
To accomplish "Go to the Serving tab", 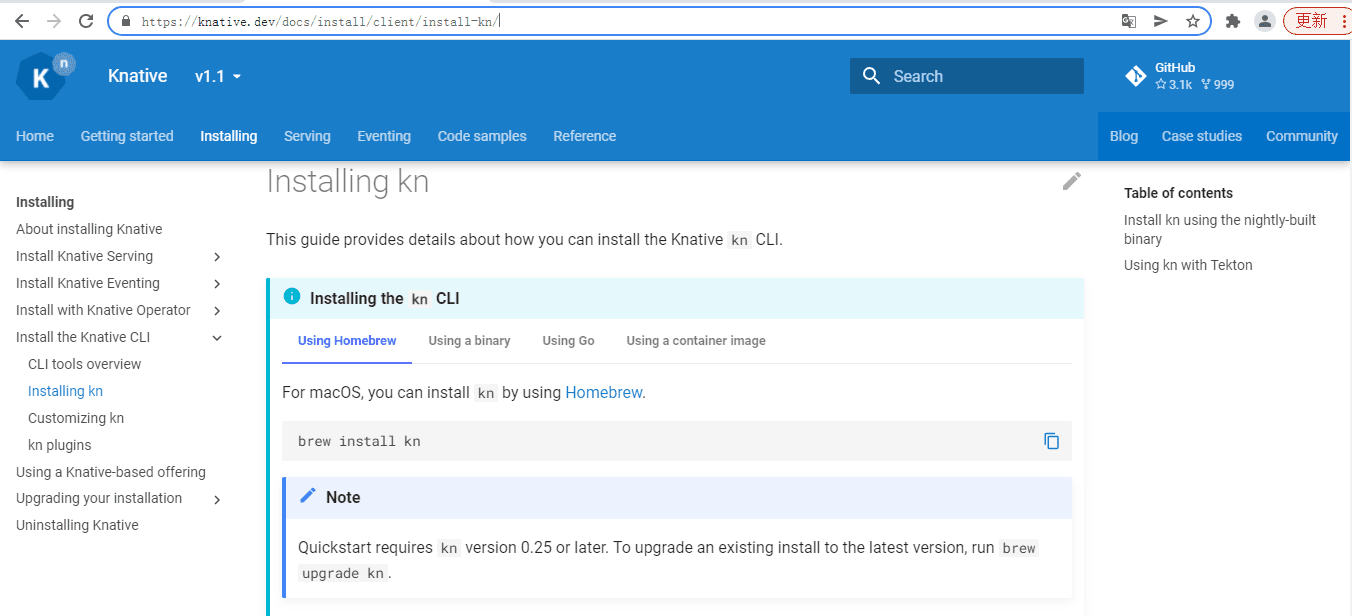I will pos(307,136).
